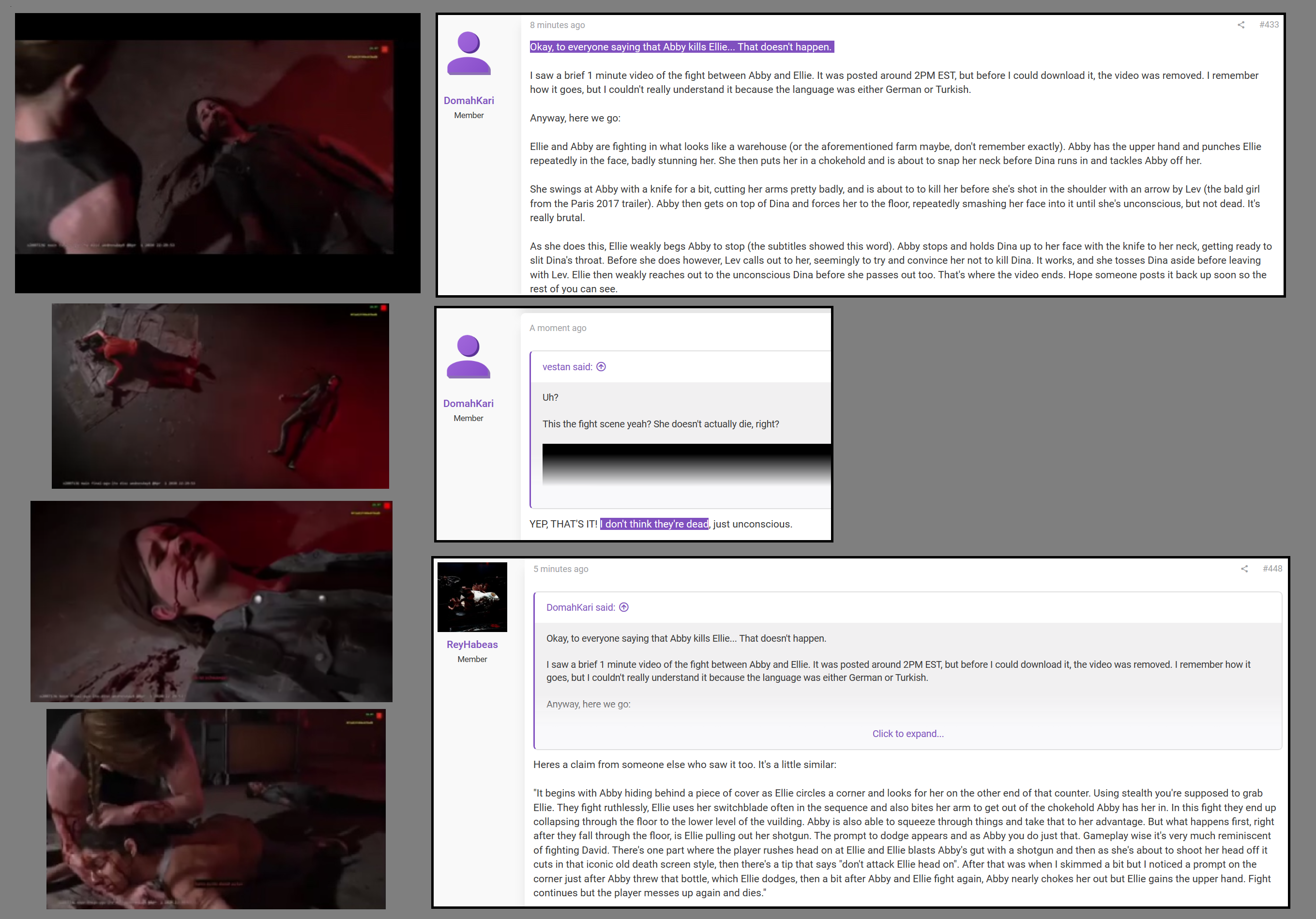Open the screenshot of the bloodied face on the floor

212,602
